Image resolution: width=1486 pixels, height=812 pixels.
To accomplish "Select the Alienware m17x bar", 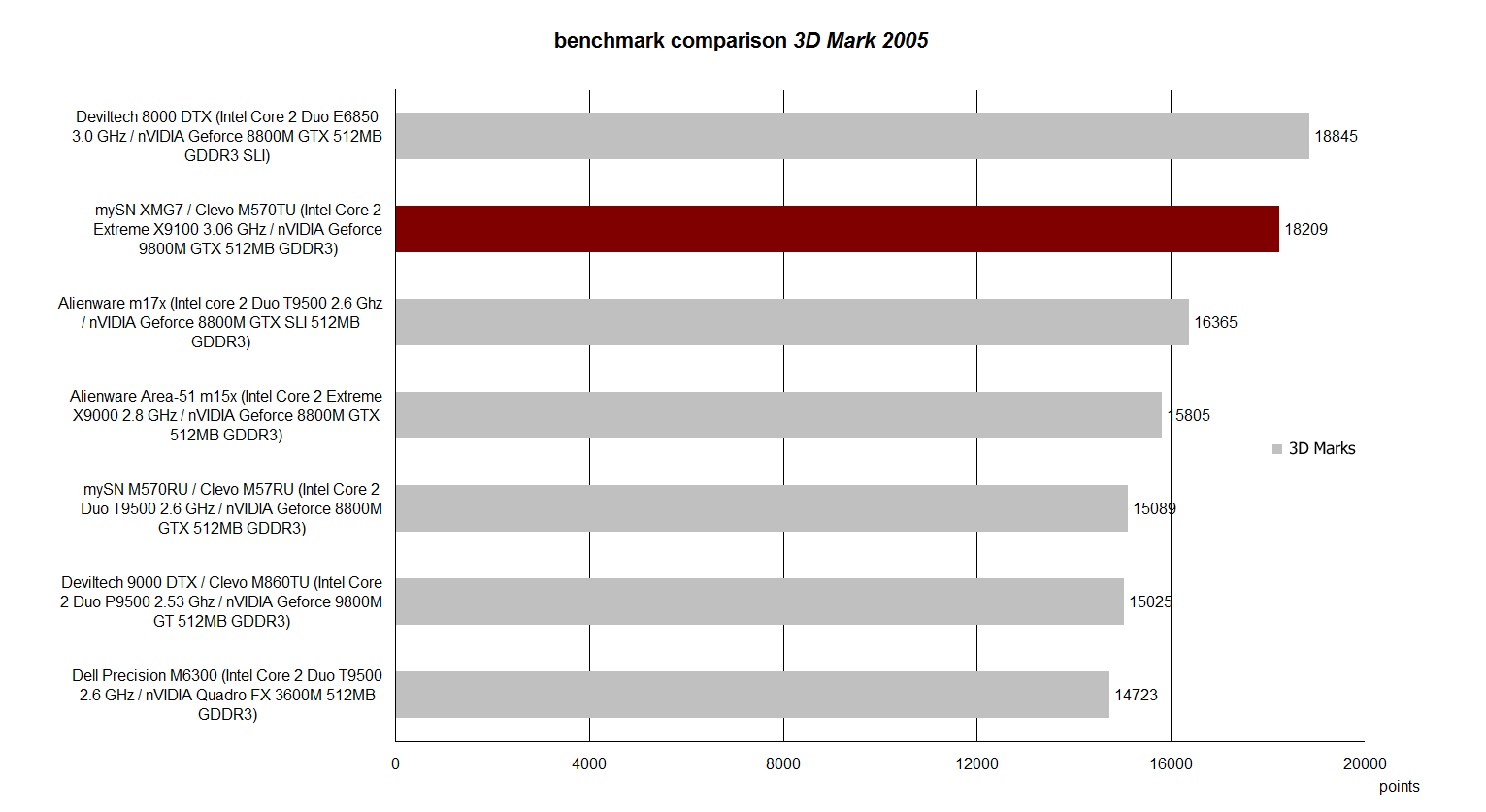I will tap(792, 322).
